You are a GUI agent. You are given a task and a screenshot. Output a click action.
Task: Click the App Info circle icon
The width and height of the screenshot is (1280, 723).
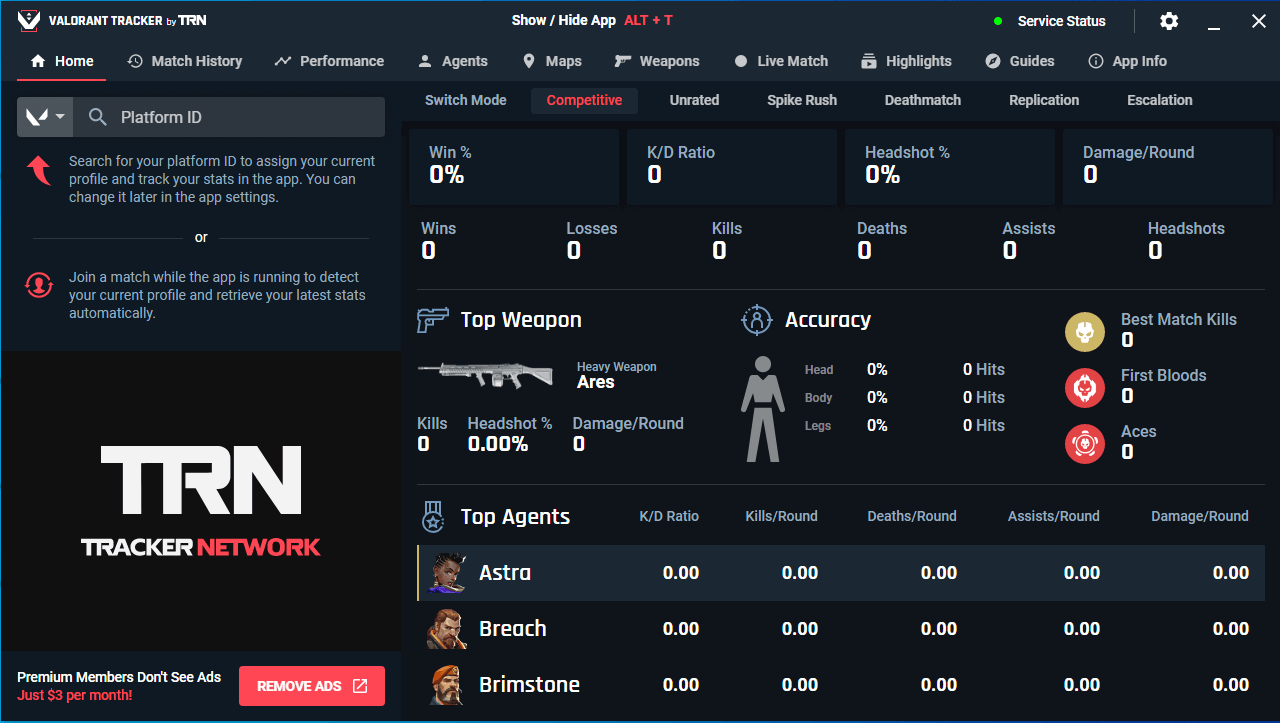point(1096,61)
